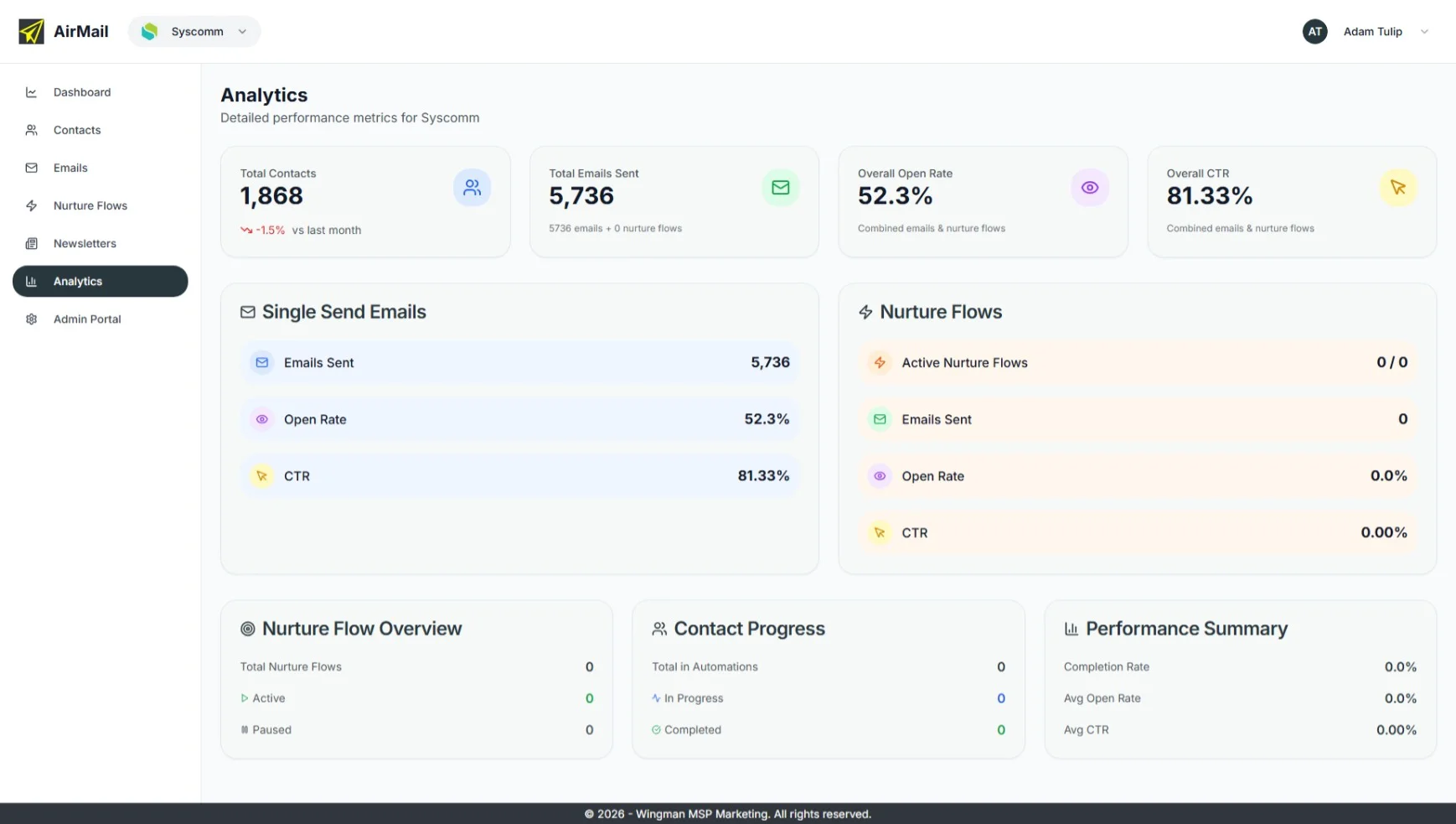Click the yellow cursor icon on Overall CTR card
The width and height of the screenshot is (1456, 824).
pyautogui.click(x=1397, y=187)
